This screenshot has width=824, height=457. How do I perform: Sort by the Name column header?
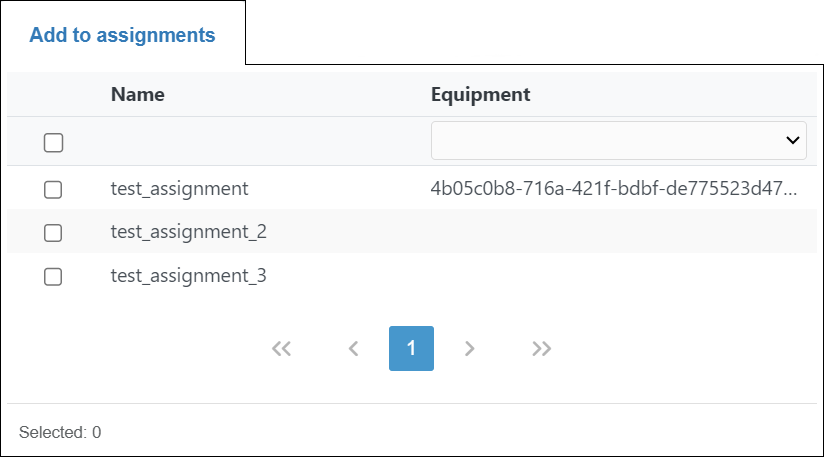coord(138,95)
